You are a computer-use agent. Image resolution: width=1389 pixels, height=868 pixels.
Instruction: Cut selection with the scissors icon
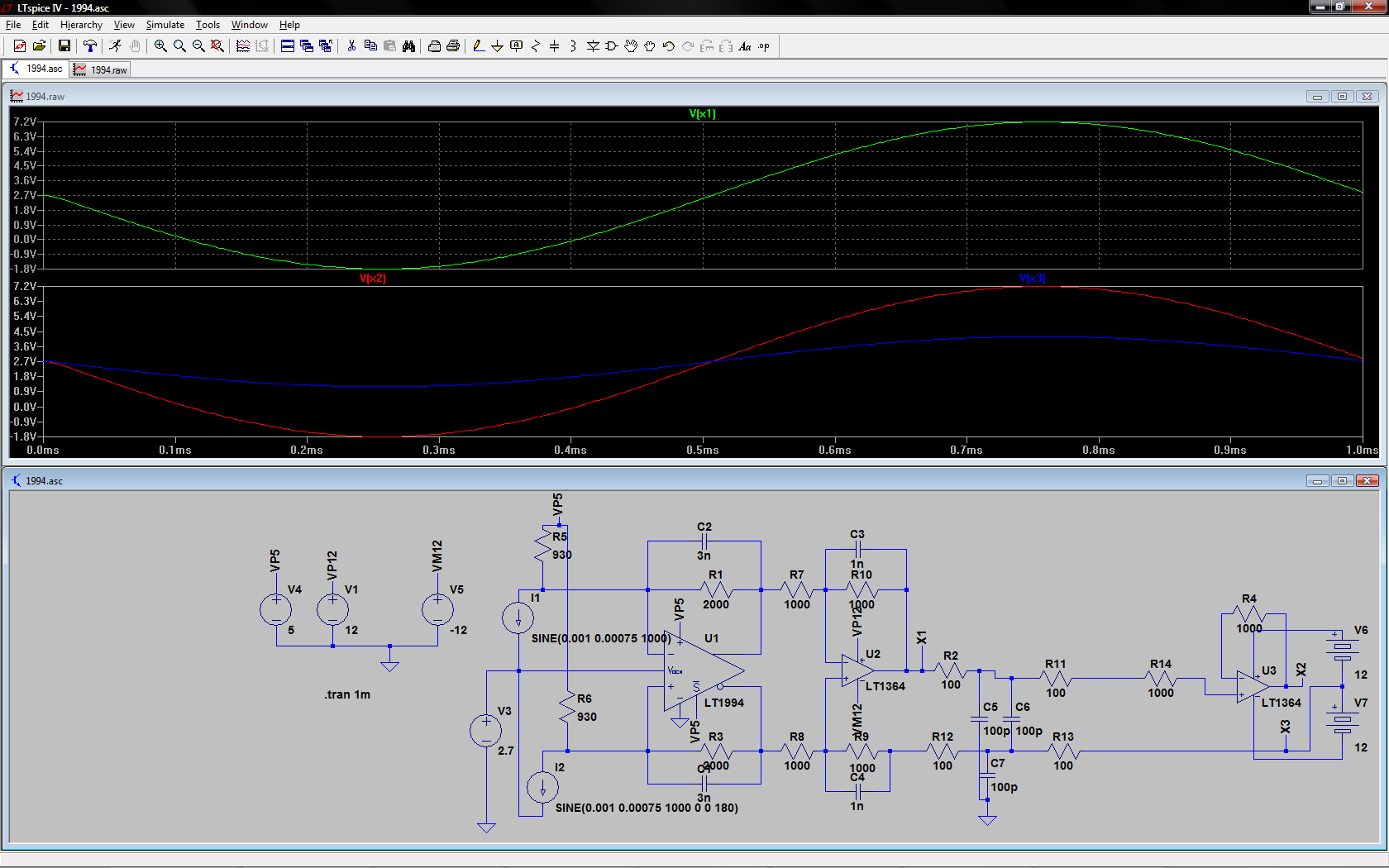tap(351, 46)
